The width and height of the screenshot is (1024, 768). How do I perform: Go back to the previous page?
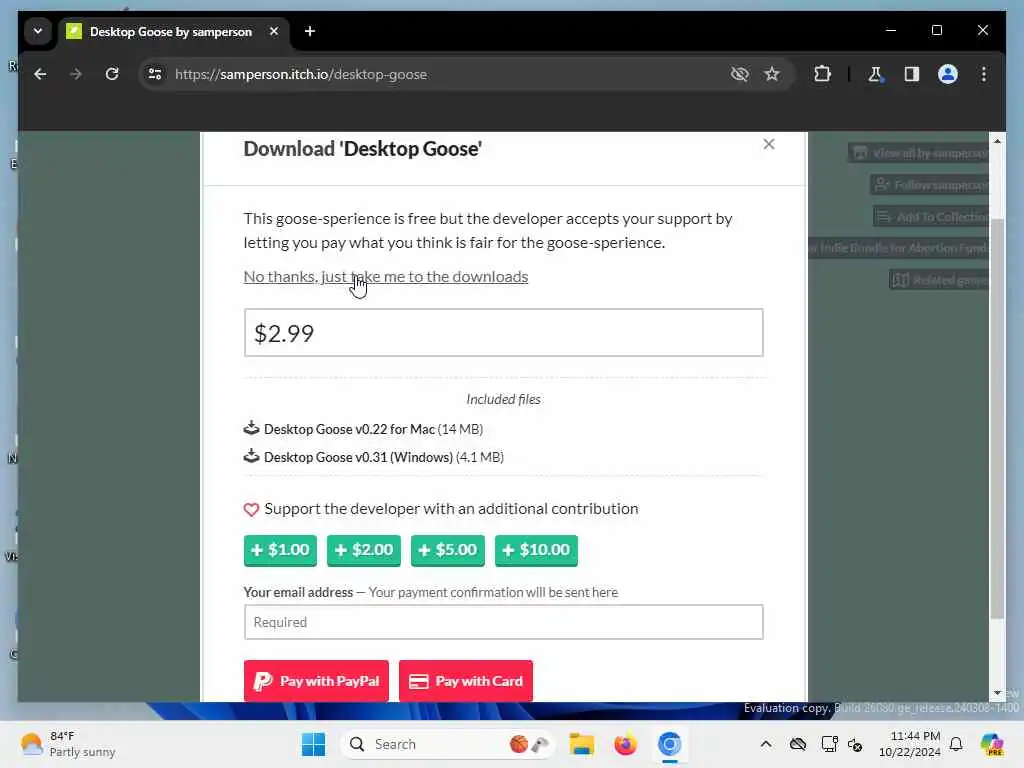tap(40, 74)
